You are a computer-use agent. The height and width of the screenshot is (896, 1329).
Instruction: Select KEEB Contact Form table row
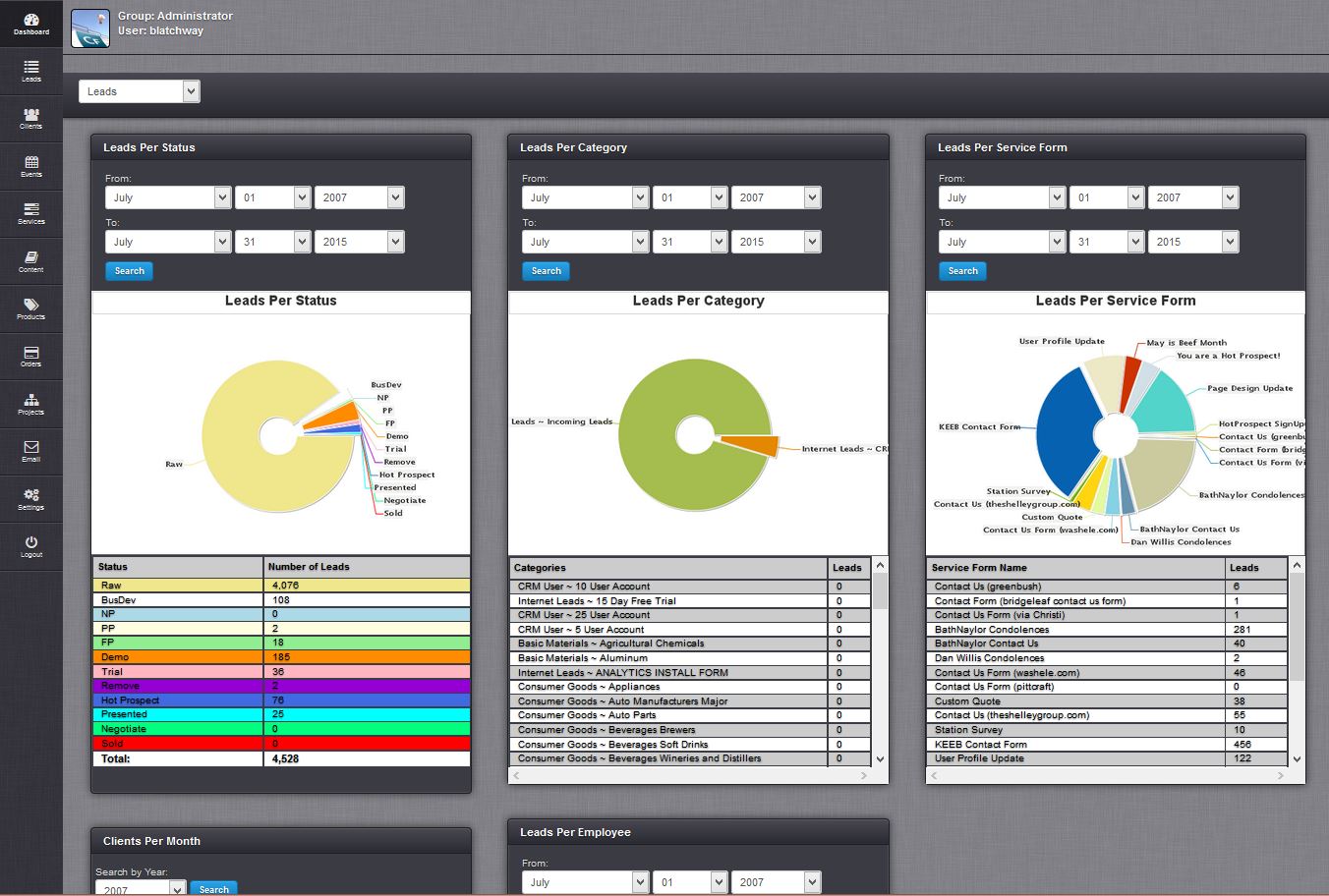click(1107, 745)
